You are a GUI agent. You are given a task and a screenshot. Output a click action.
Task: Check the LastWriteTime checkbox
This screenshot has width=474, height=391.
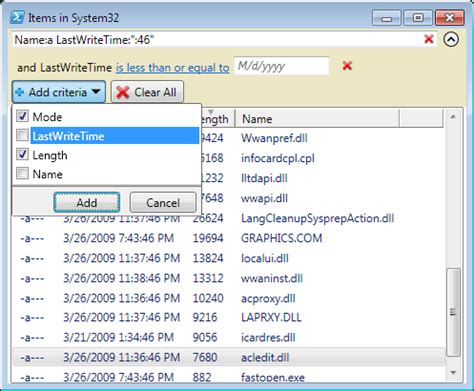pyautogui.click(x=22, y=135)
